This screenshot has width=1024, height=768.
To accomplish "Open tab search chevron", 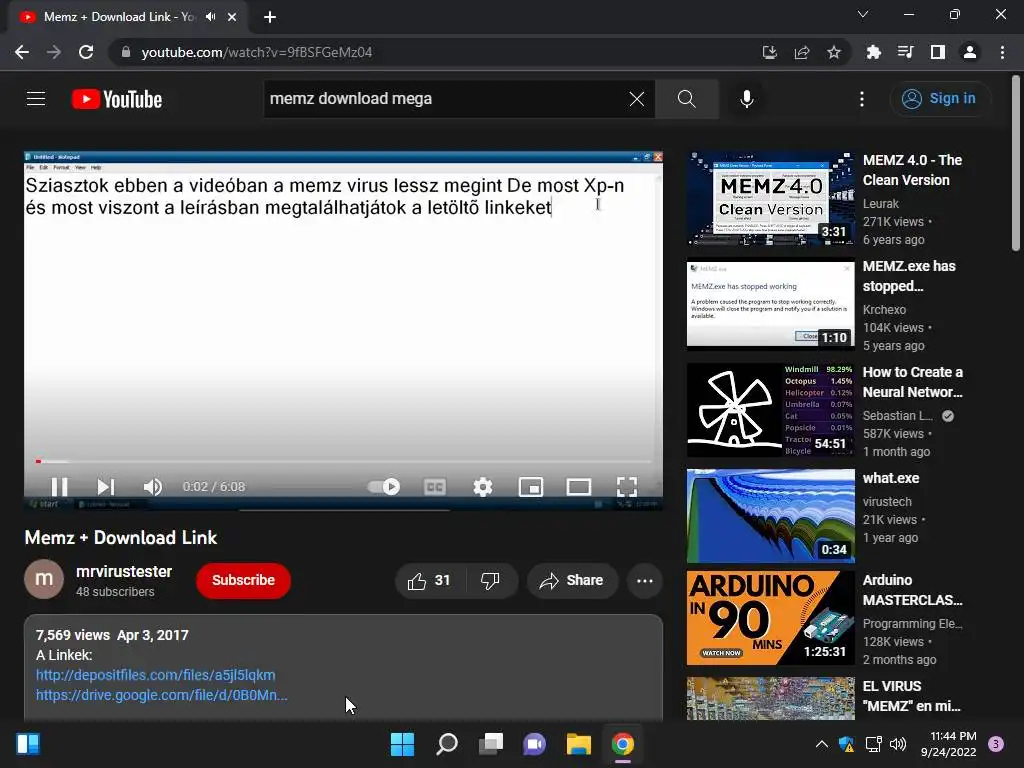I will [x=863, y=14].
